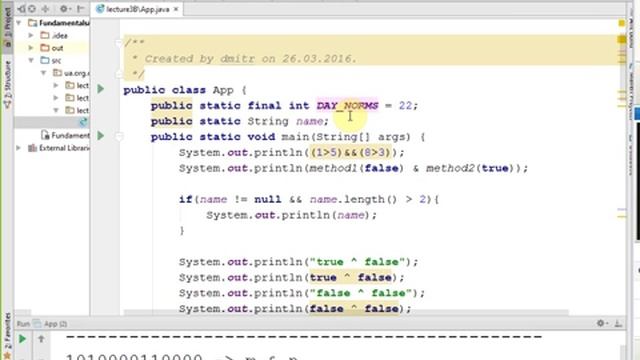This screenshot has height=360, width=640.
Task: Collapse all nodes in Project panel toolbar
Action: click(45, 9)
